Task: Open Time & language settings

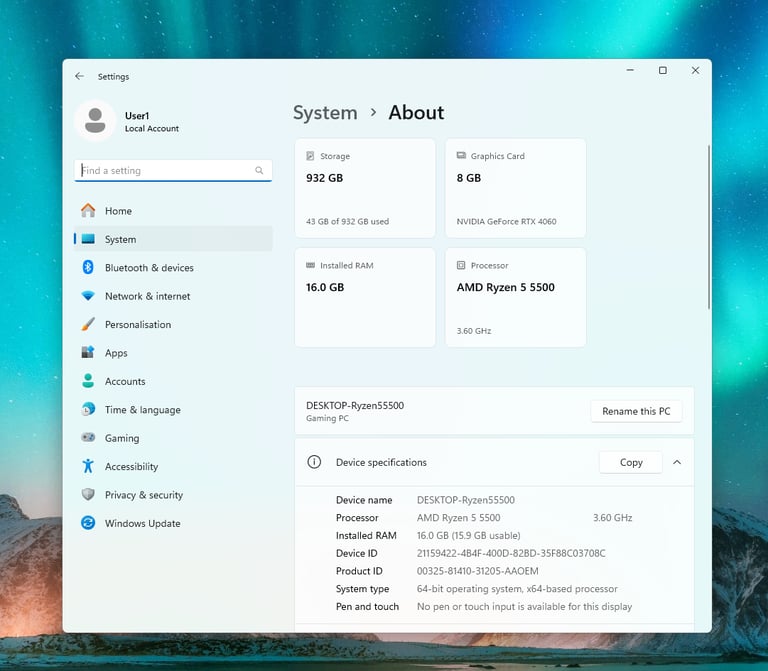Action: coord(173,409)
